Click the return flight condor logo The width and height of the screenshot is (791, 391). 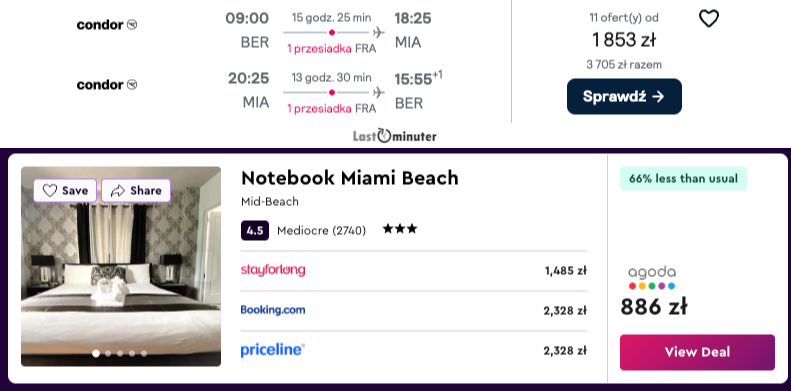[x=106, y=84]
